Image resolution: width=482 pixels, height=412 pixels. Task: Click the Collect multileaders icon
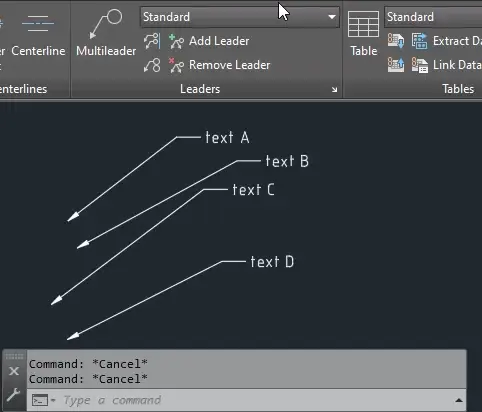click(152, 65)
